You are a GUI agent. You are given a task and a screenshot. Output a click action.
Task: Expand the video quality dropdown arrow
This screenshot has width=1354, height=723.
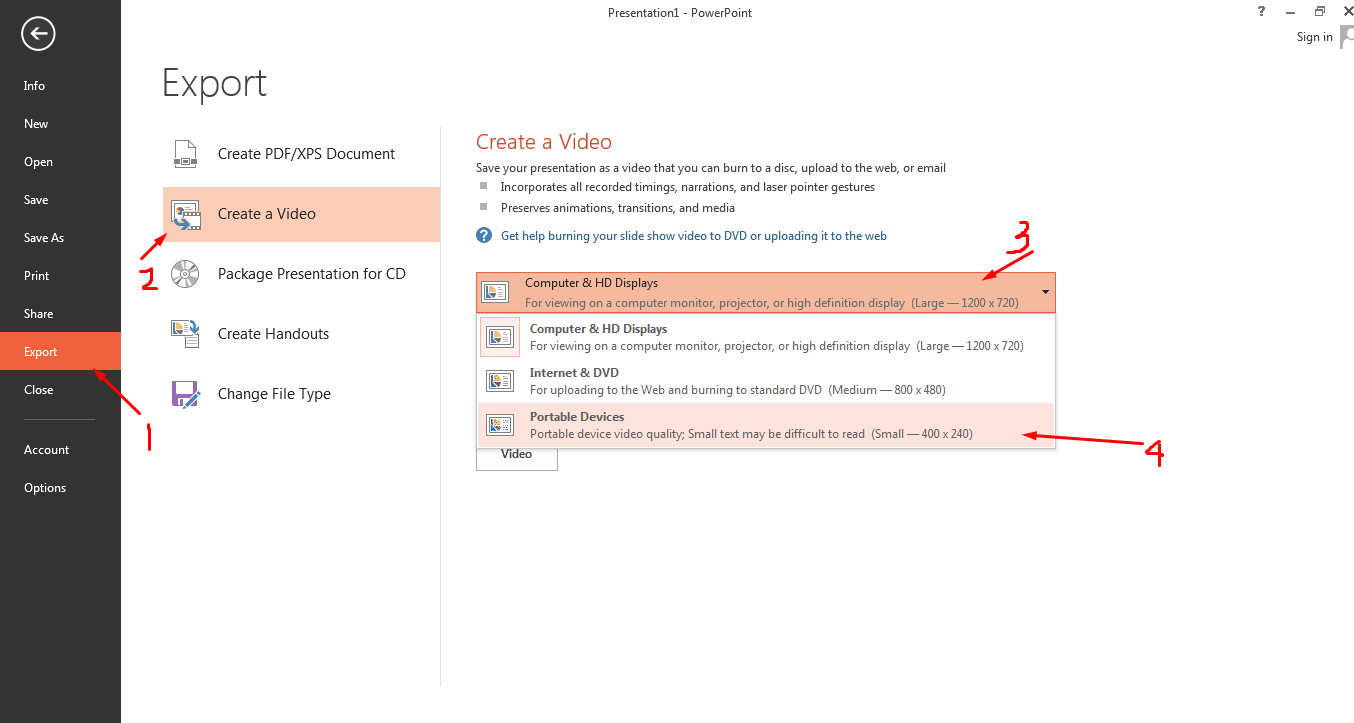[x=1045, y=292]
